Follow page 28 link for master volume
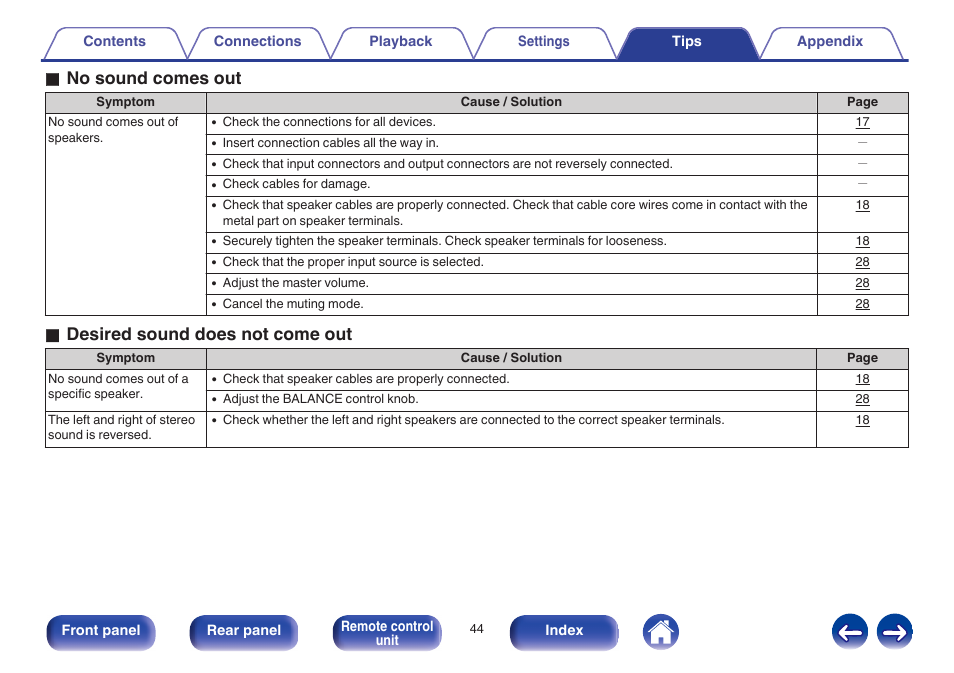 (862, 284)
